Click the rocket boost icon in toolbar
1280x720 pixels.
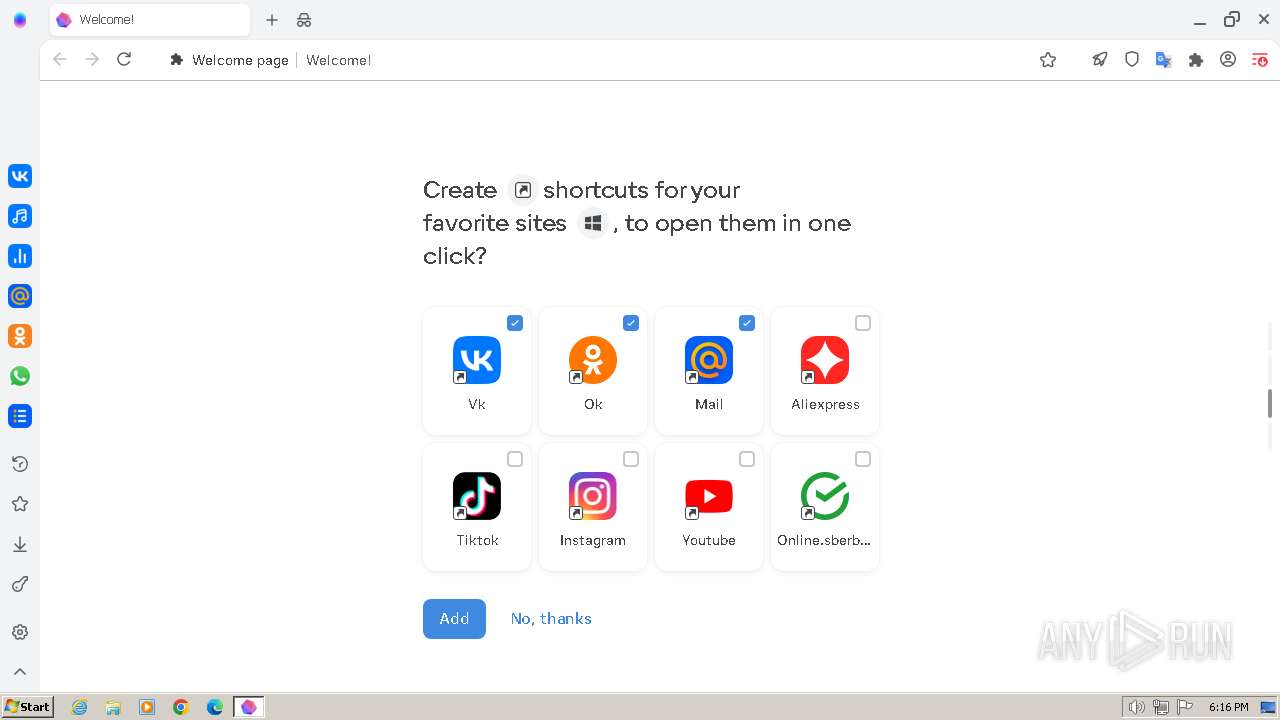(1100, 60)
